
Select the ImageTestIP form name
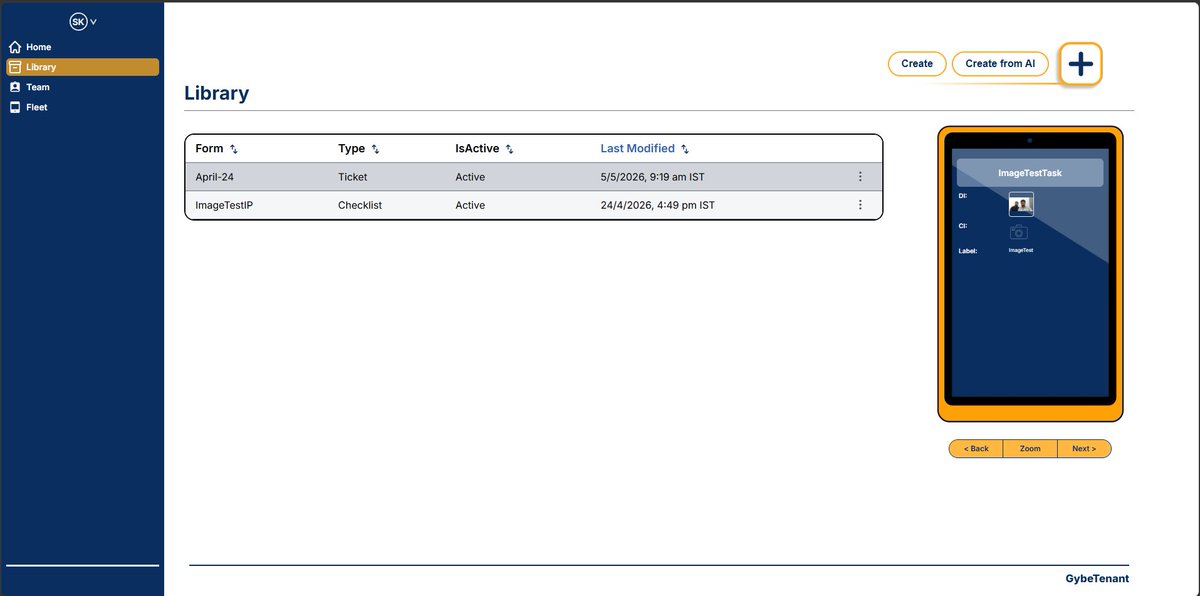[226, 205]
